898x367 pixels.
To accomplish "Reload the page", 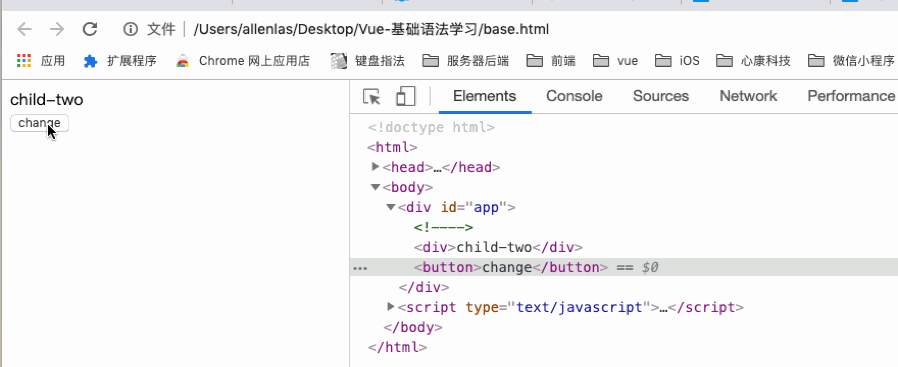I will pyautogui.click(x=90, y=29).
